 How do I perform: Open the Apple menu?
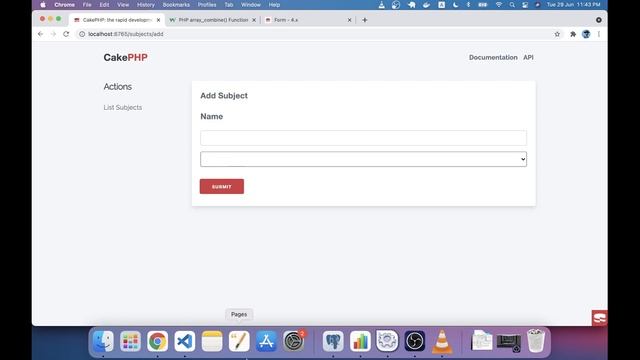click(x=43, y=5)
